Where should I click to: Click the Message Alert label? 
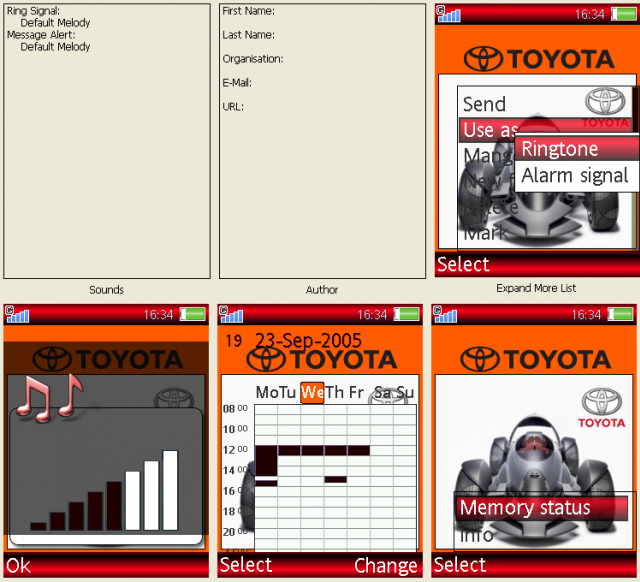point(41,35)
